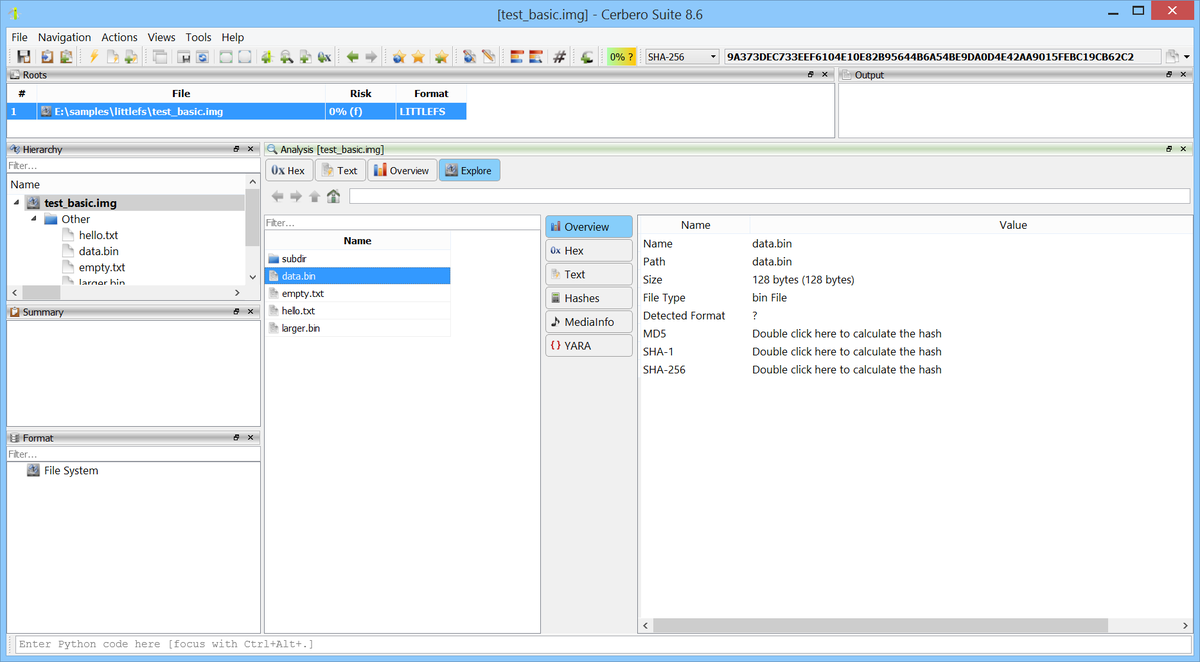This screenshot has height=662, width=1200.
Task: Float the Roots panel with its undock icon
Action: tap(811, 75)
